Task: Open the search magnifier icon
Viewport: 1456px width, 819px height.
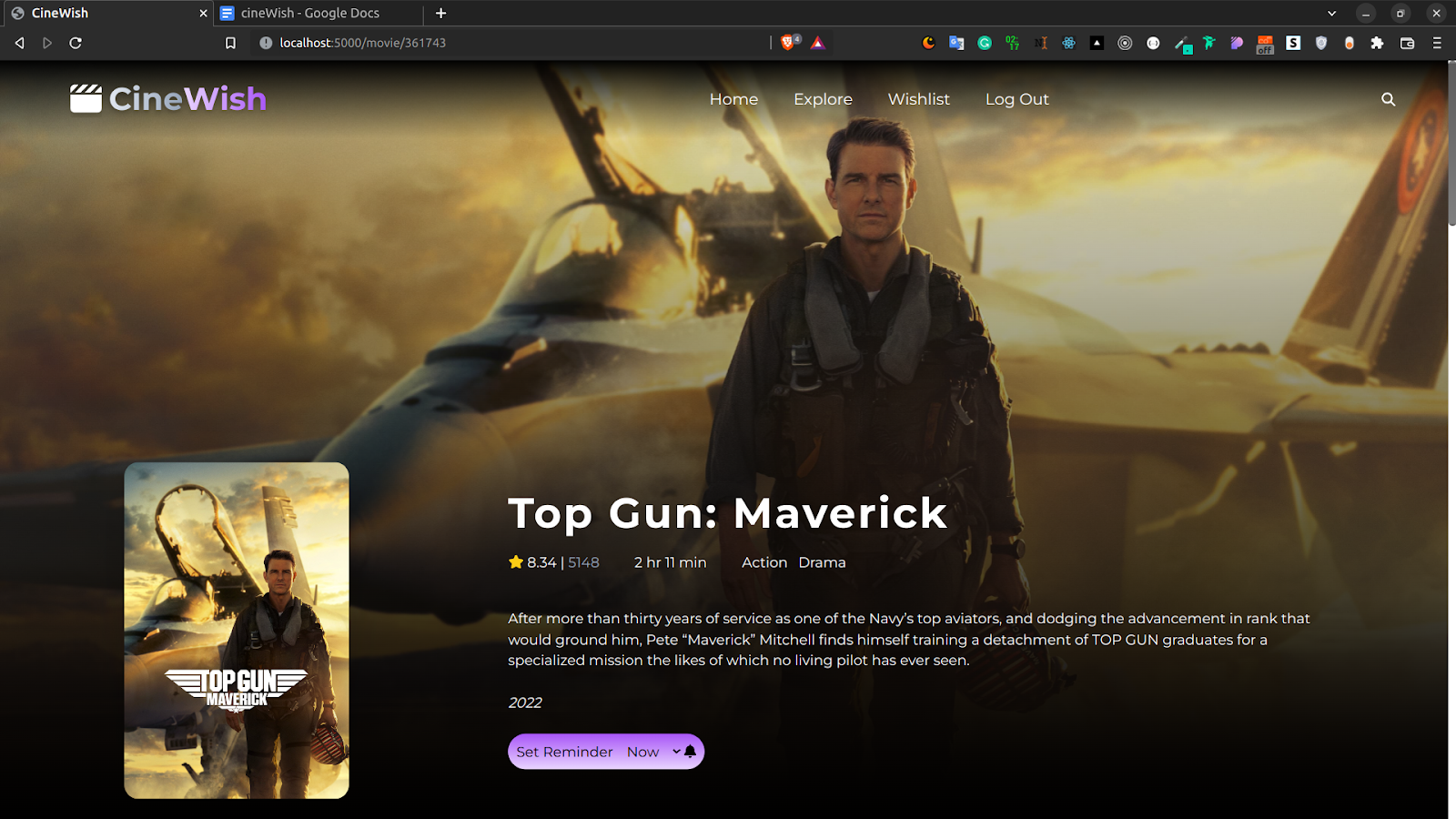Action: tap(1388, 99)
